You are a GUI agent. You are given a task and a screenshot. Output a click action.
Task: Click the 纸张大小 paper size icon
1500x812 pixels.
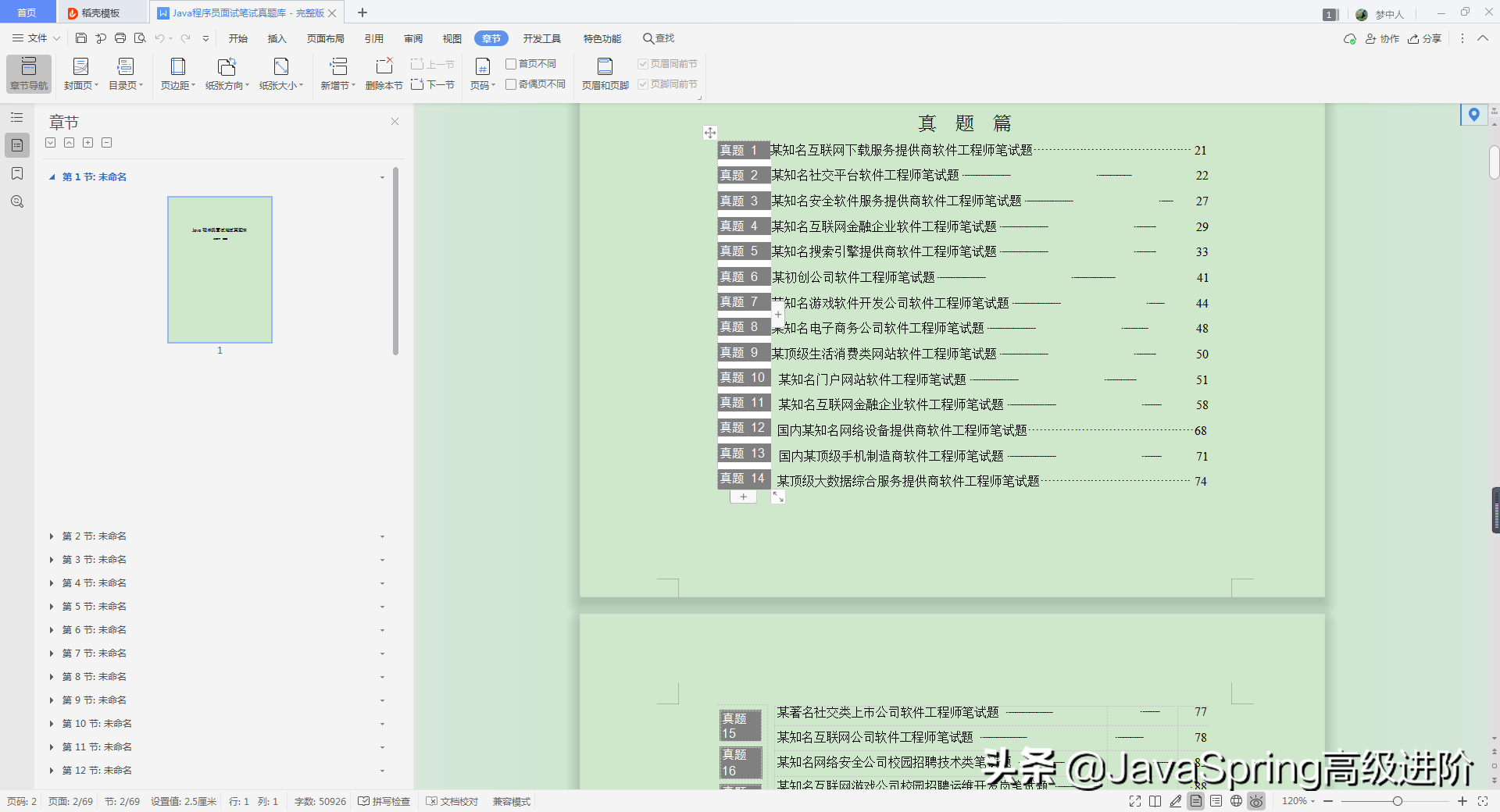pos(281,66)
